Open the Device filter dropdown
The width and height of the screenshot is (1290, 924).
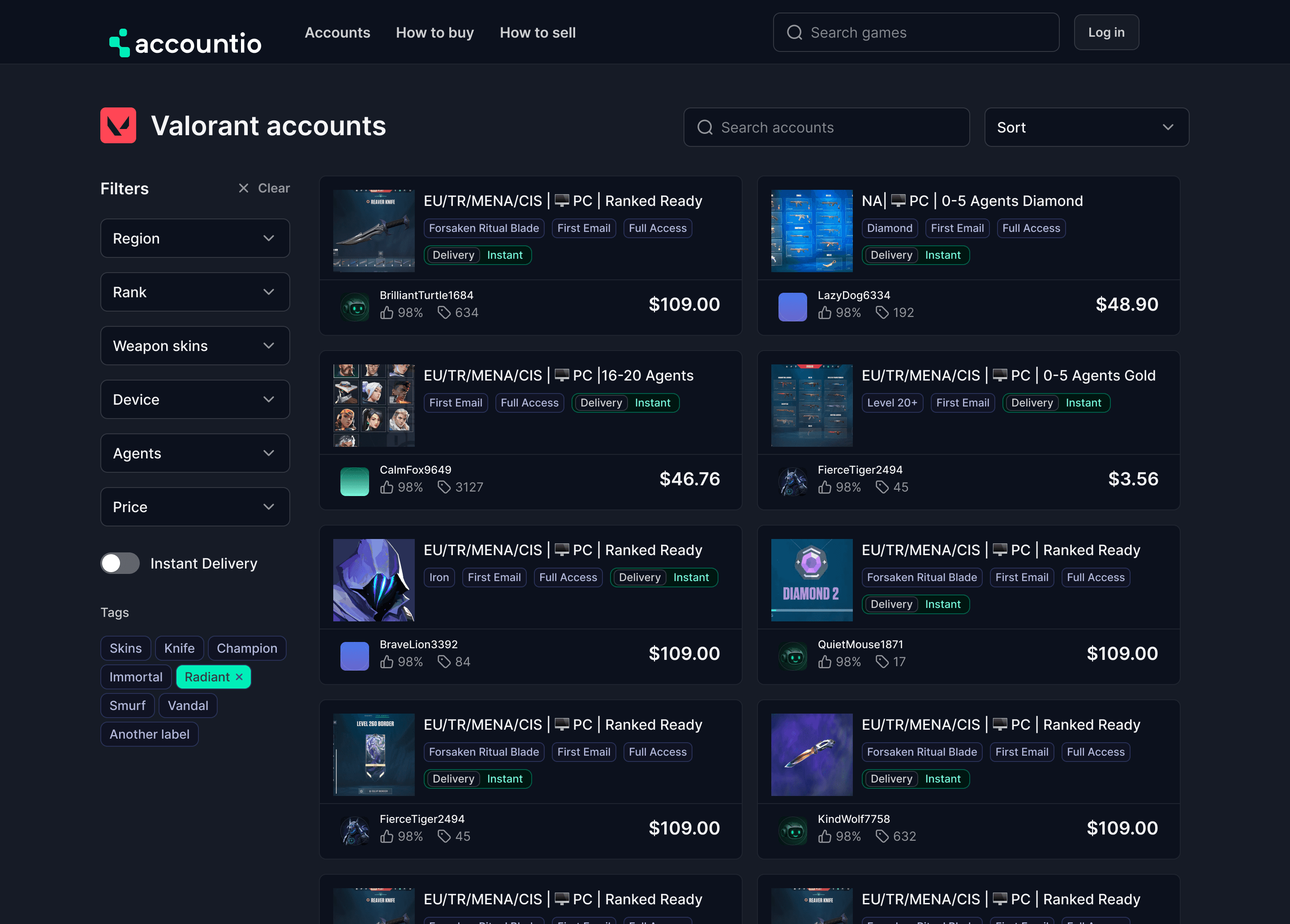tap(195, 400)
